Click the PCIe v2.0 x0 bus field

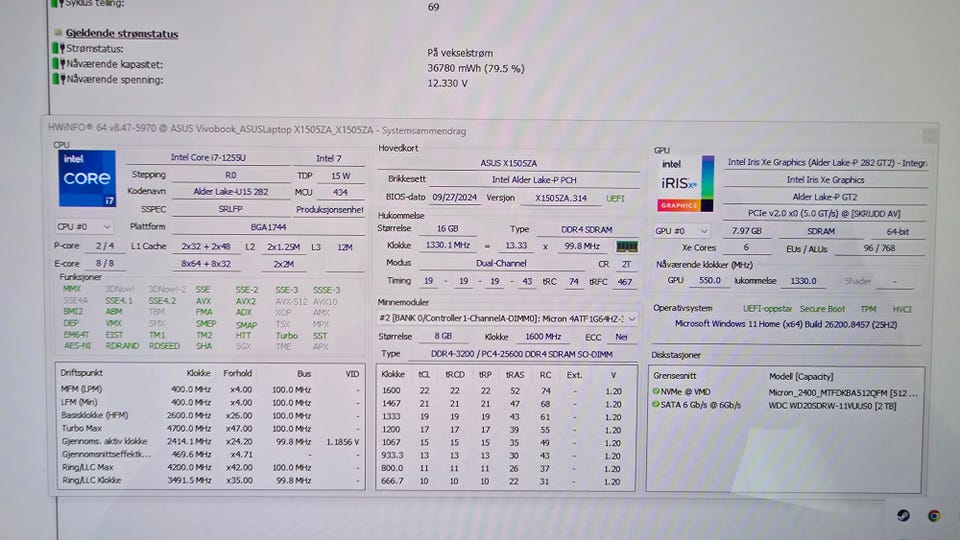pos(824,213)
